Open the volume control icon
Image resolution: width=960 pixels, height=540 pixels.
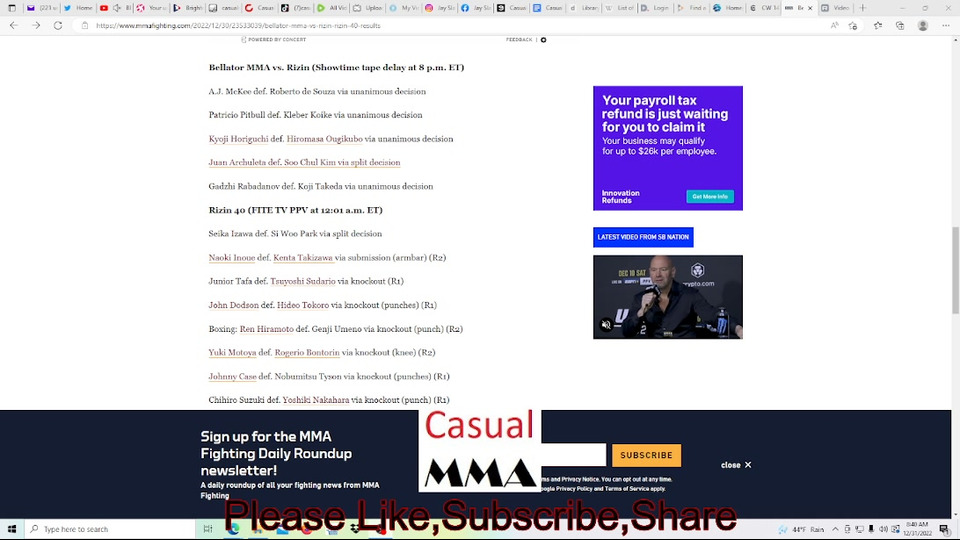(x=883, y=529)
